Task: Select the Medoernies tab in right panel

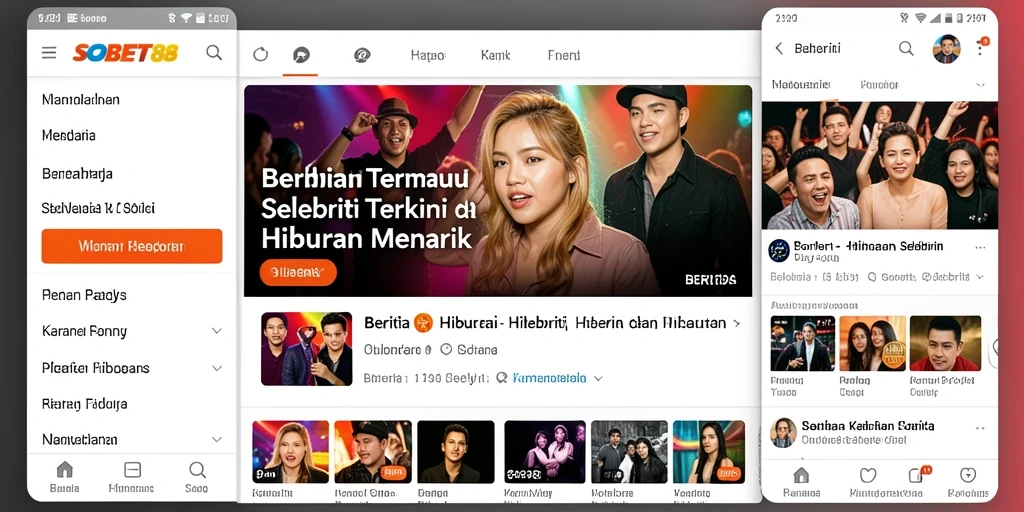Action: point(801,84)
